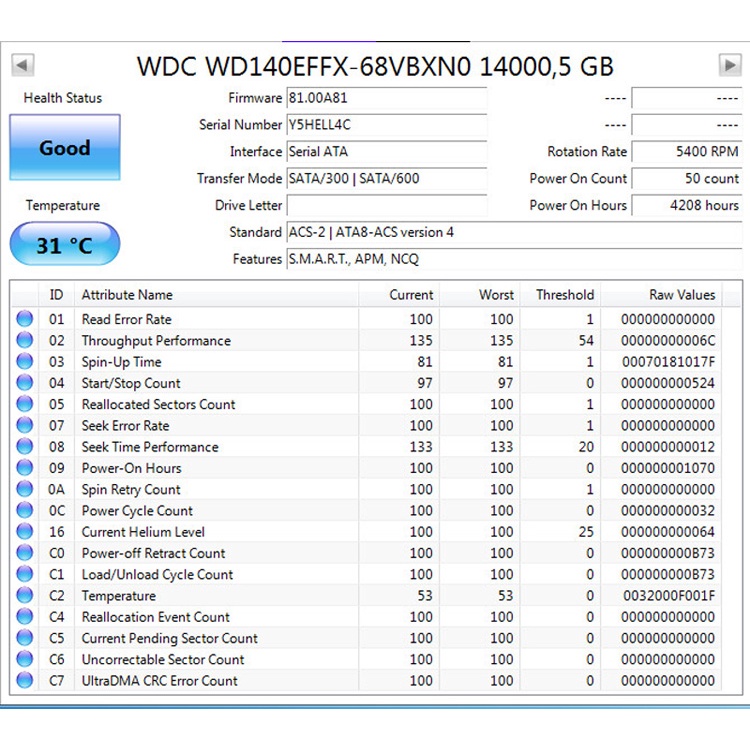750x750 pixels.
Task: Click status orb for Load/Unload Cycle Count
Action: 25,574
